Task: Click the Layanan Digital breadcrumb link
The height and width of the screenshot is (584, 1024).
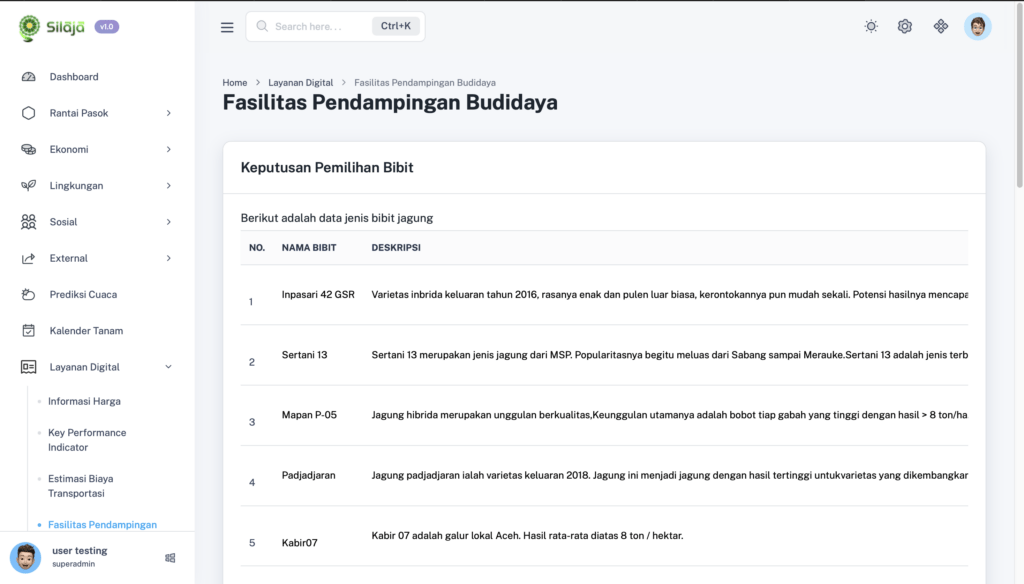Action: click(301, 82)
